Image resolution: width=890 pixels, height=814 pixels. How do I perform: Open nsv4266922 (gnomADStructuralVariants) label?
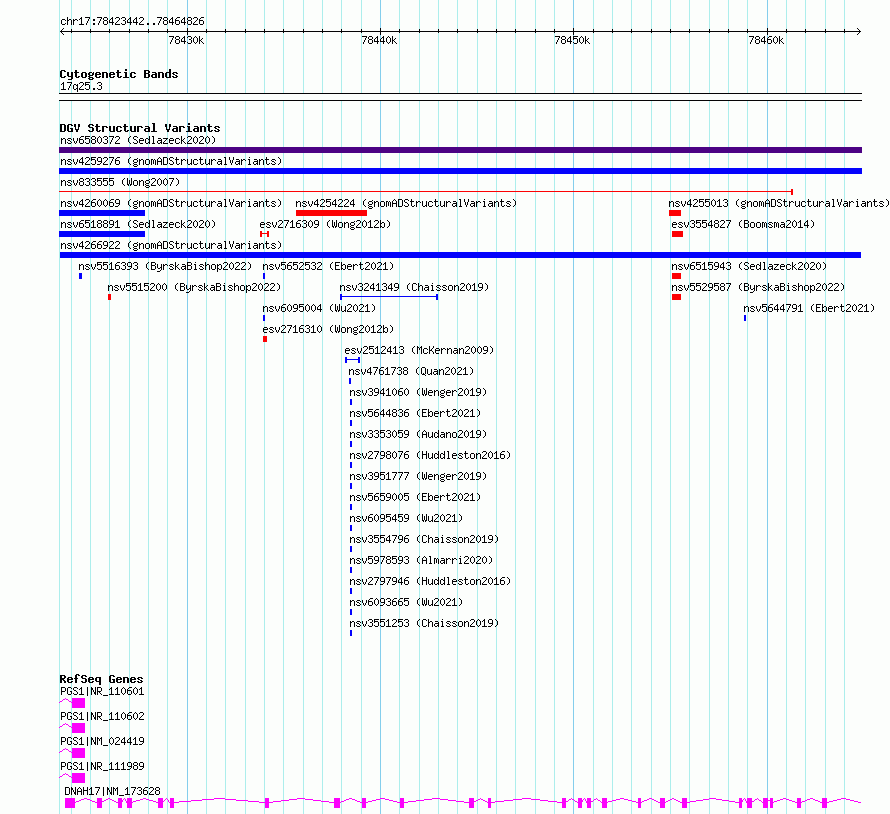(171, 245)
